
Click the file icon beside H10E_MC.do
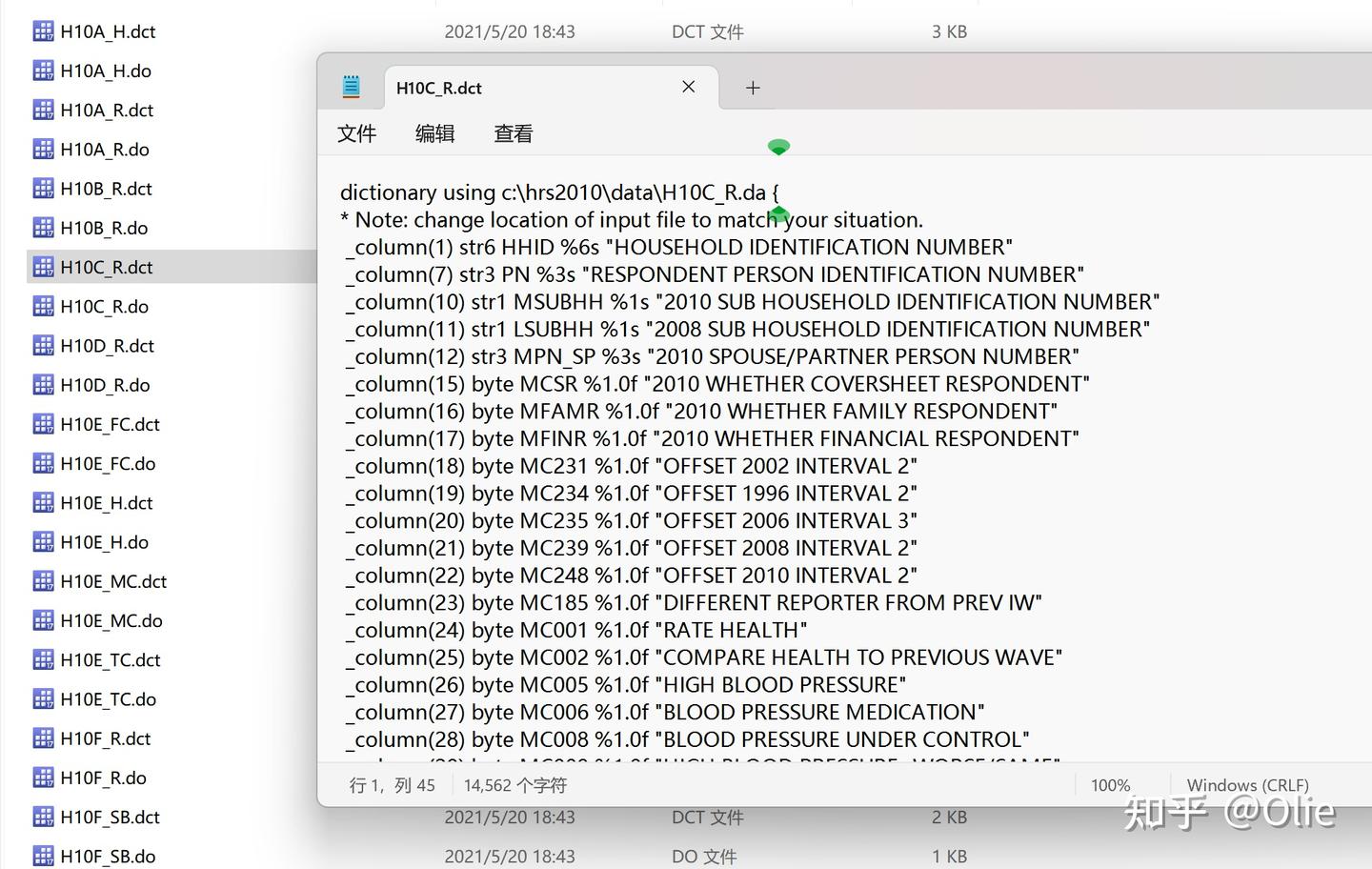(x=43, y=620)
